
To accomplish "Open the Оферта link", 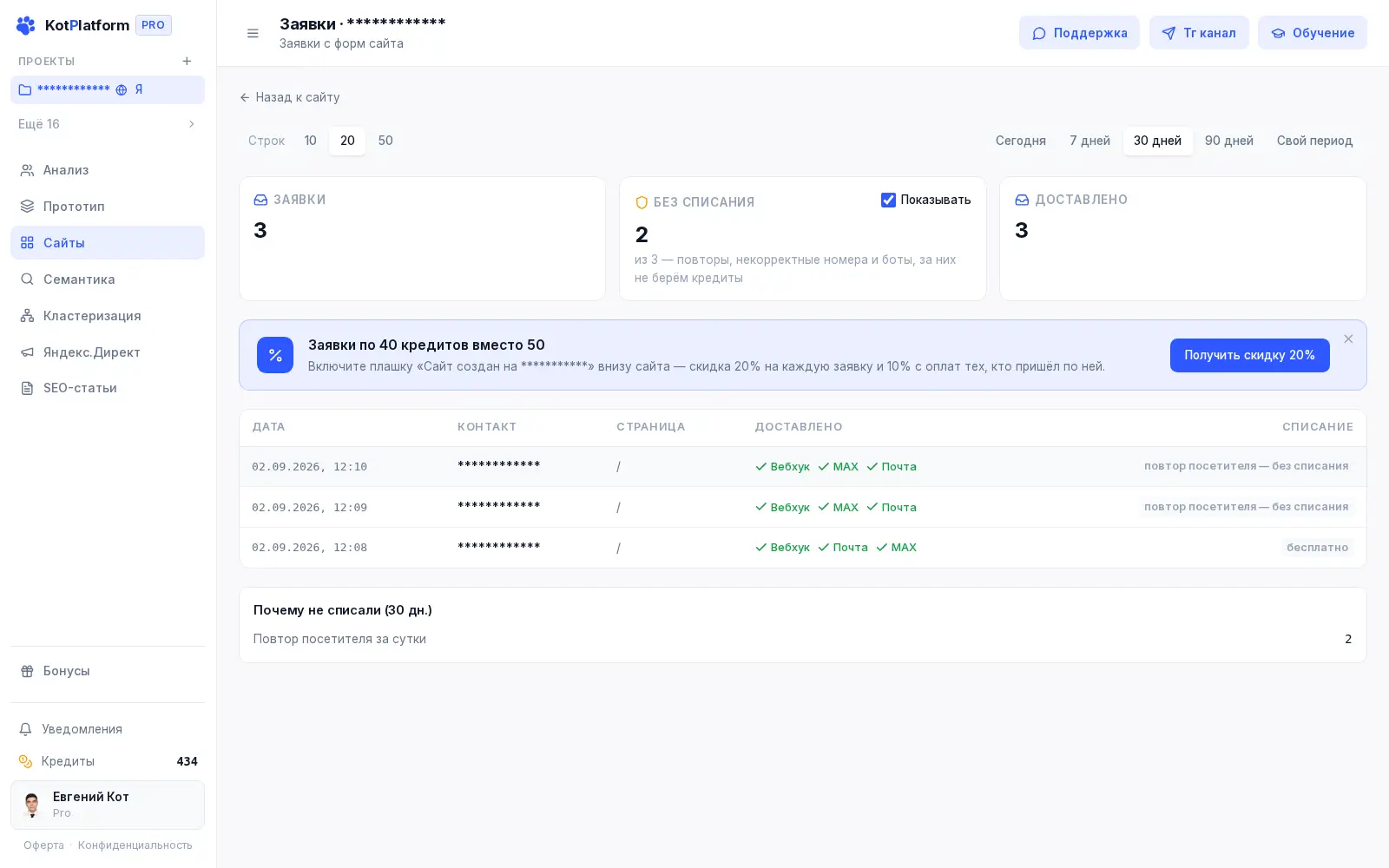I will [x=43, y=845].
